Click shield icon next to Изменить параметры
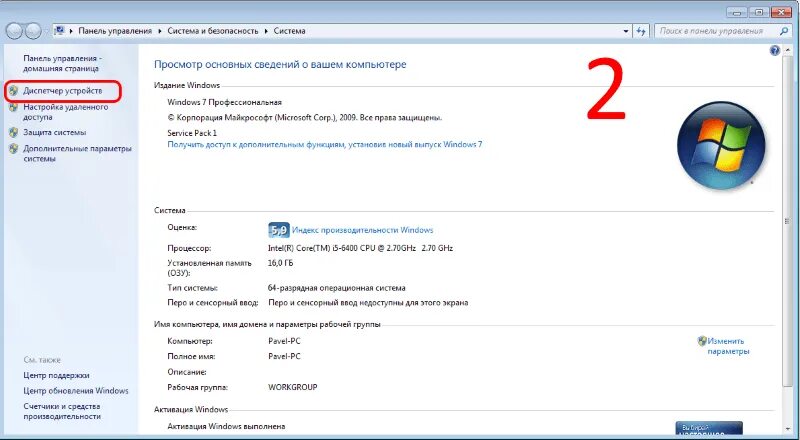800x440 pixels. (702, 341)
